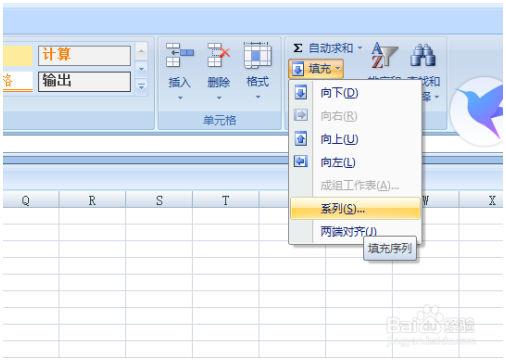506x361 pixels.
Task: Click the Fill down arrow icon in menu
Action: [x=301, y=93]
